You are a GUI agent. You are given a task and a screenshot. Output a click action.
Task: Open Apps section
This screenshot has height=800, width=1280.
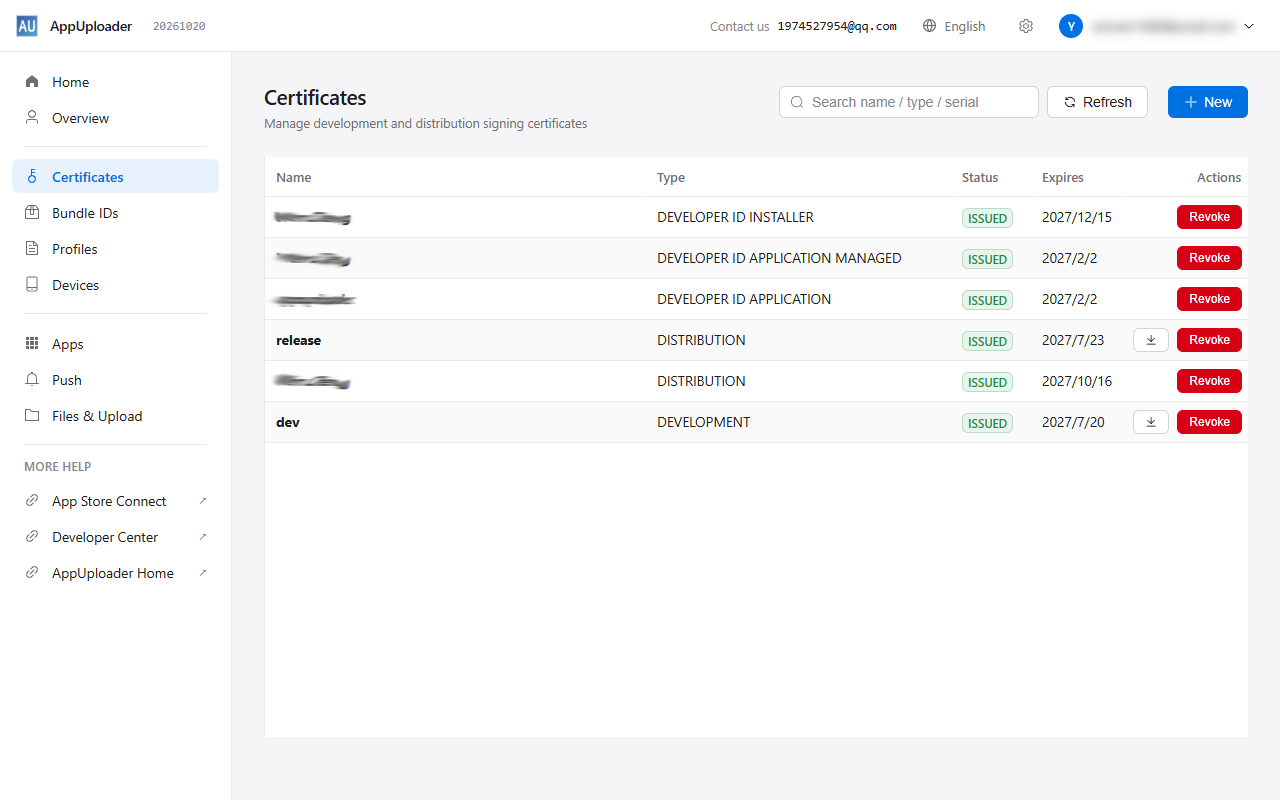115,344
